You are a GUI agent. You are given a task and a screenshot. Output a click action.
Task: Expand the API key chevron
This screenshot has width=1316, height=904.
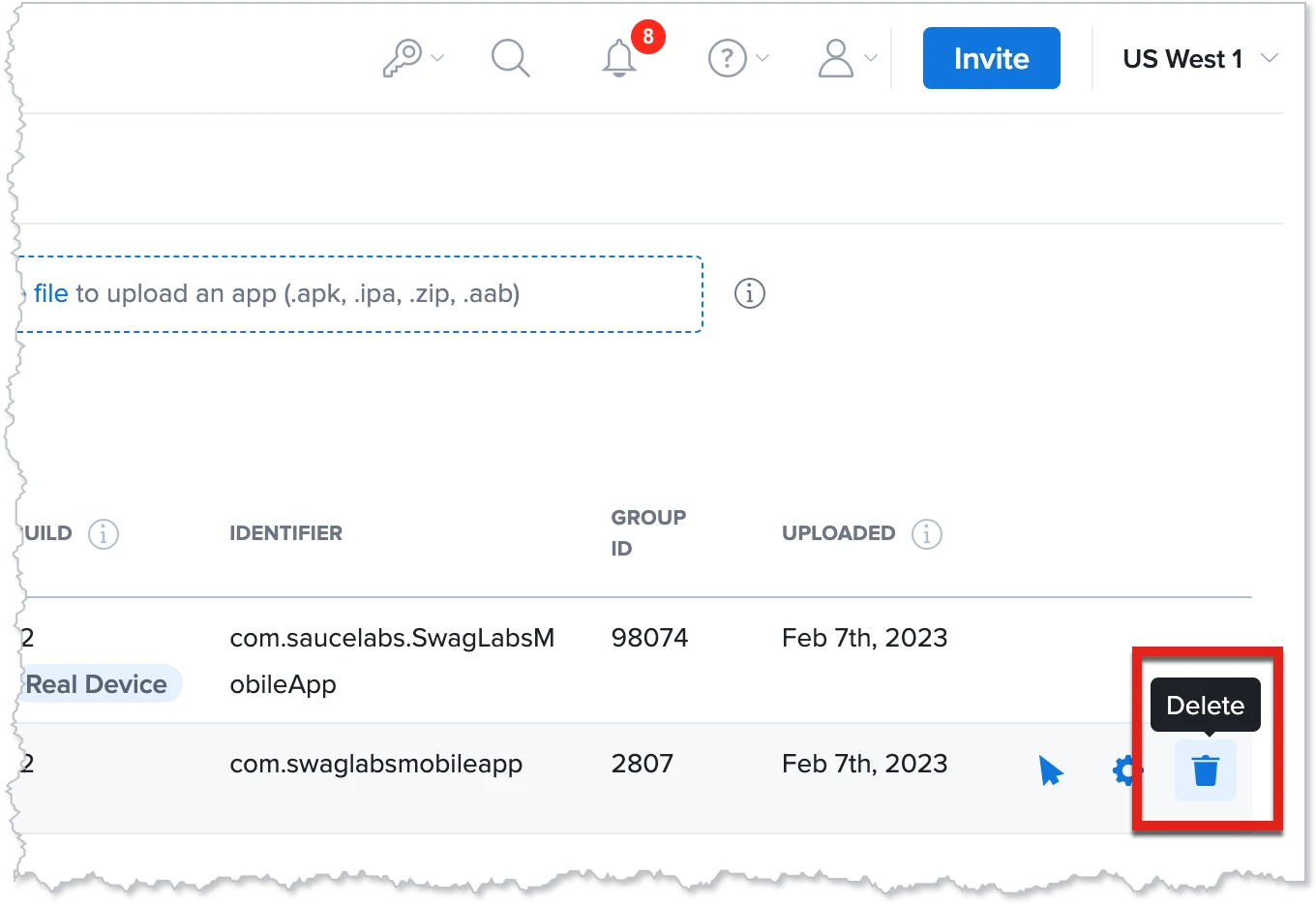[438, 59]
